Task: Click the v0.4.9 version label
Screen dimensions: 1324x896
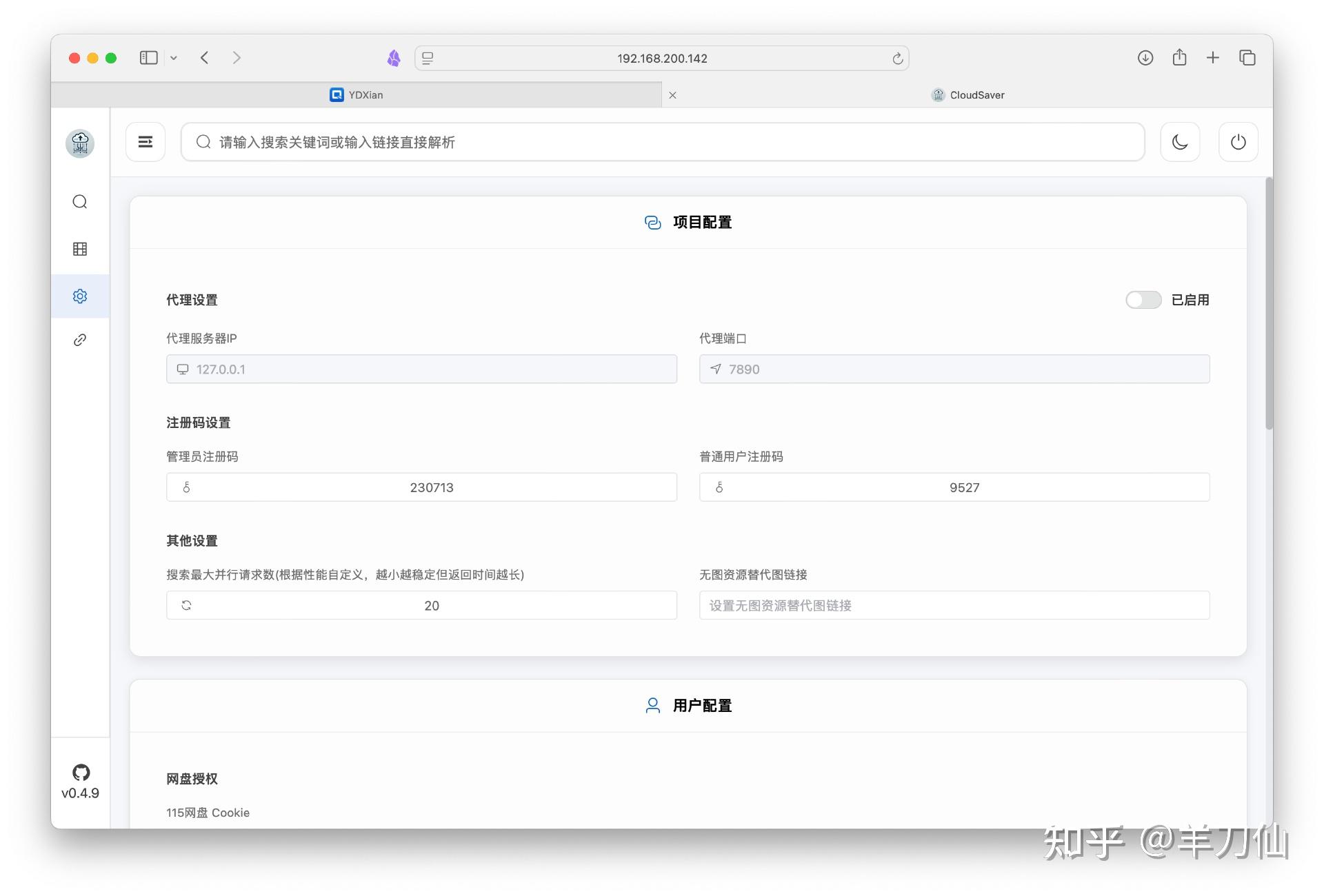Action: coord(80,793)
